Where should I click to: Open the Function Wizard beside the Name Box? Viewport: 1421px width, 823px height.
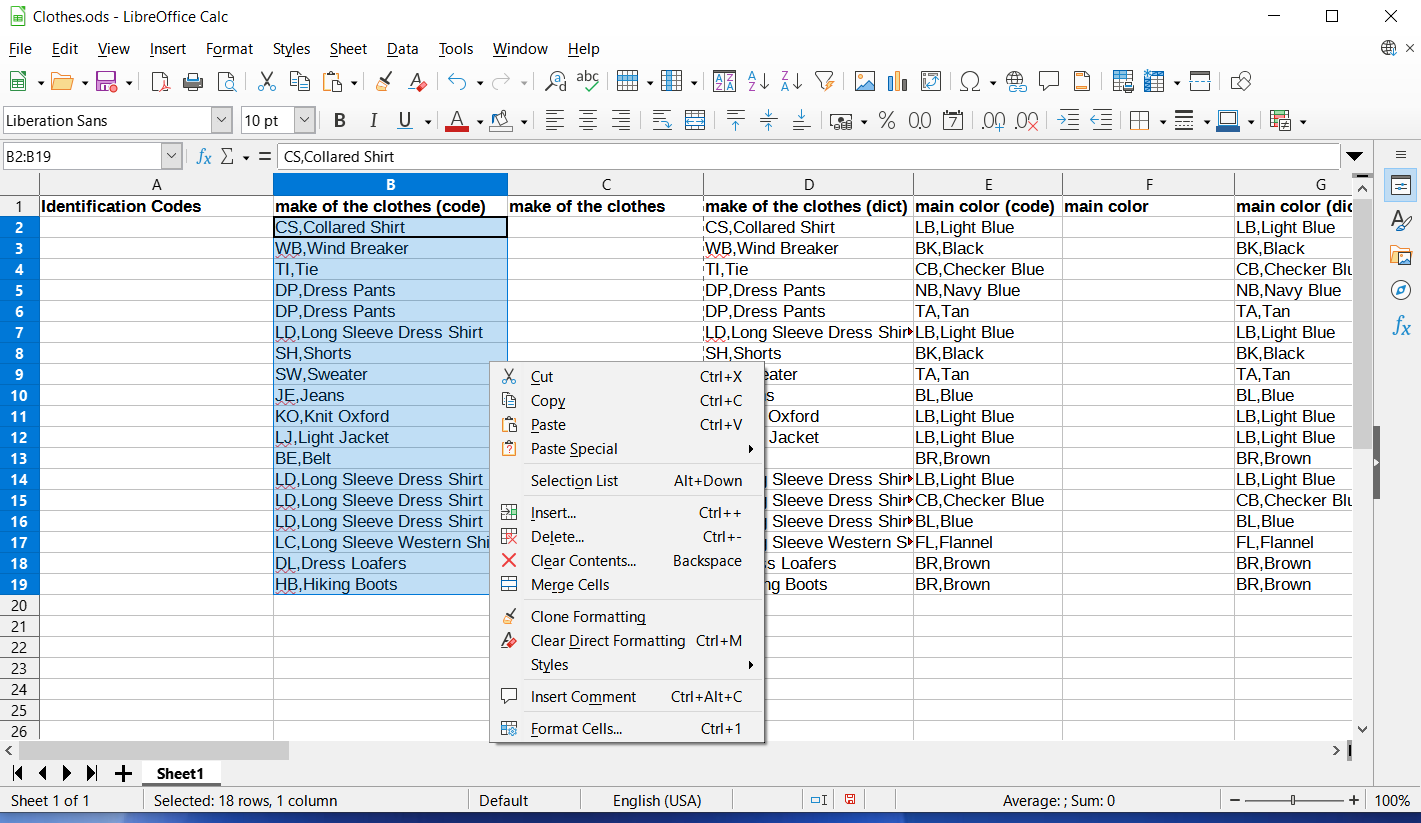coord(204,156)
